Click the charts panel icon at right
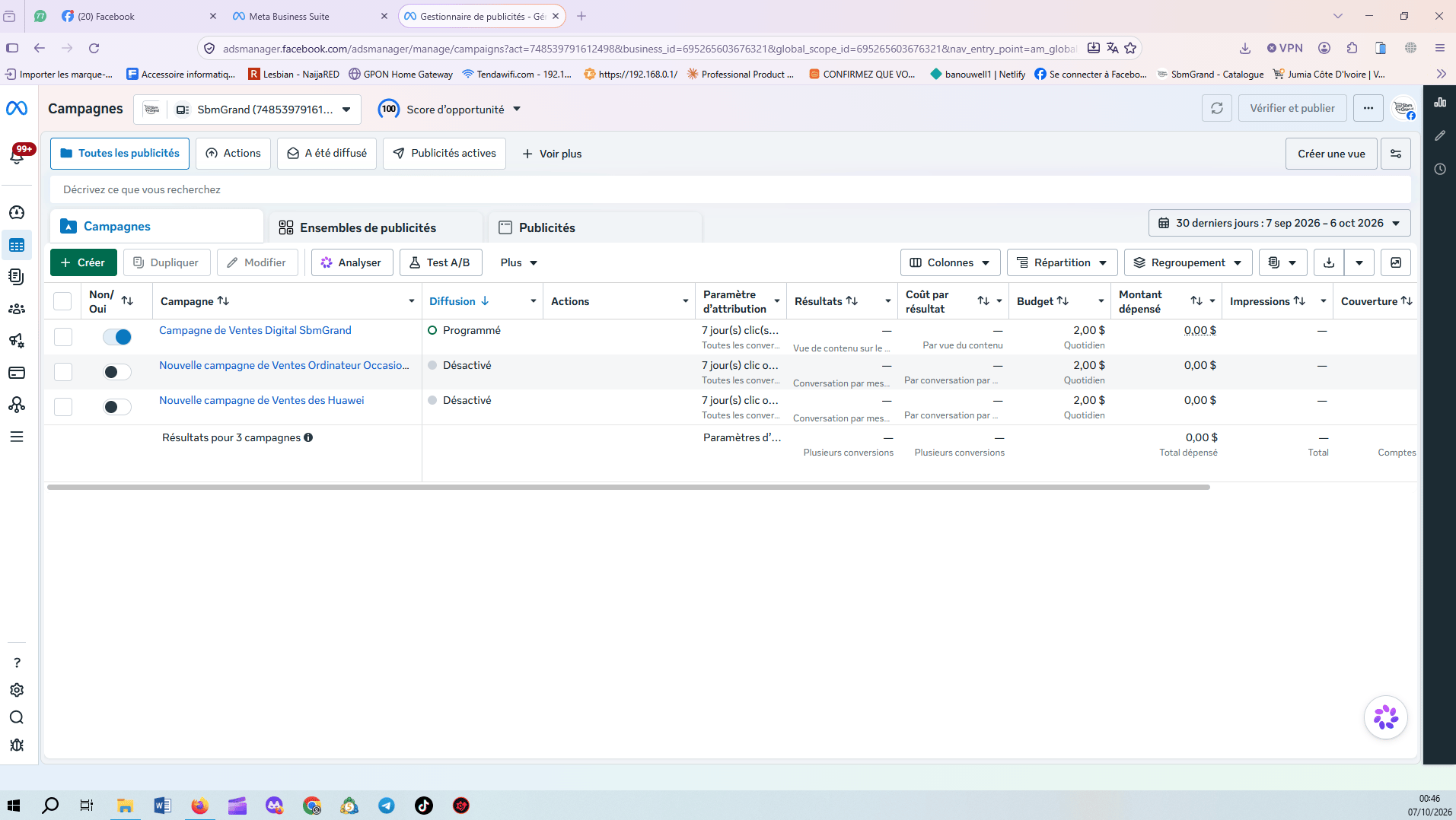Viewport: 1456px width, 820px height. [1440, 102]
